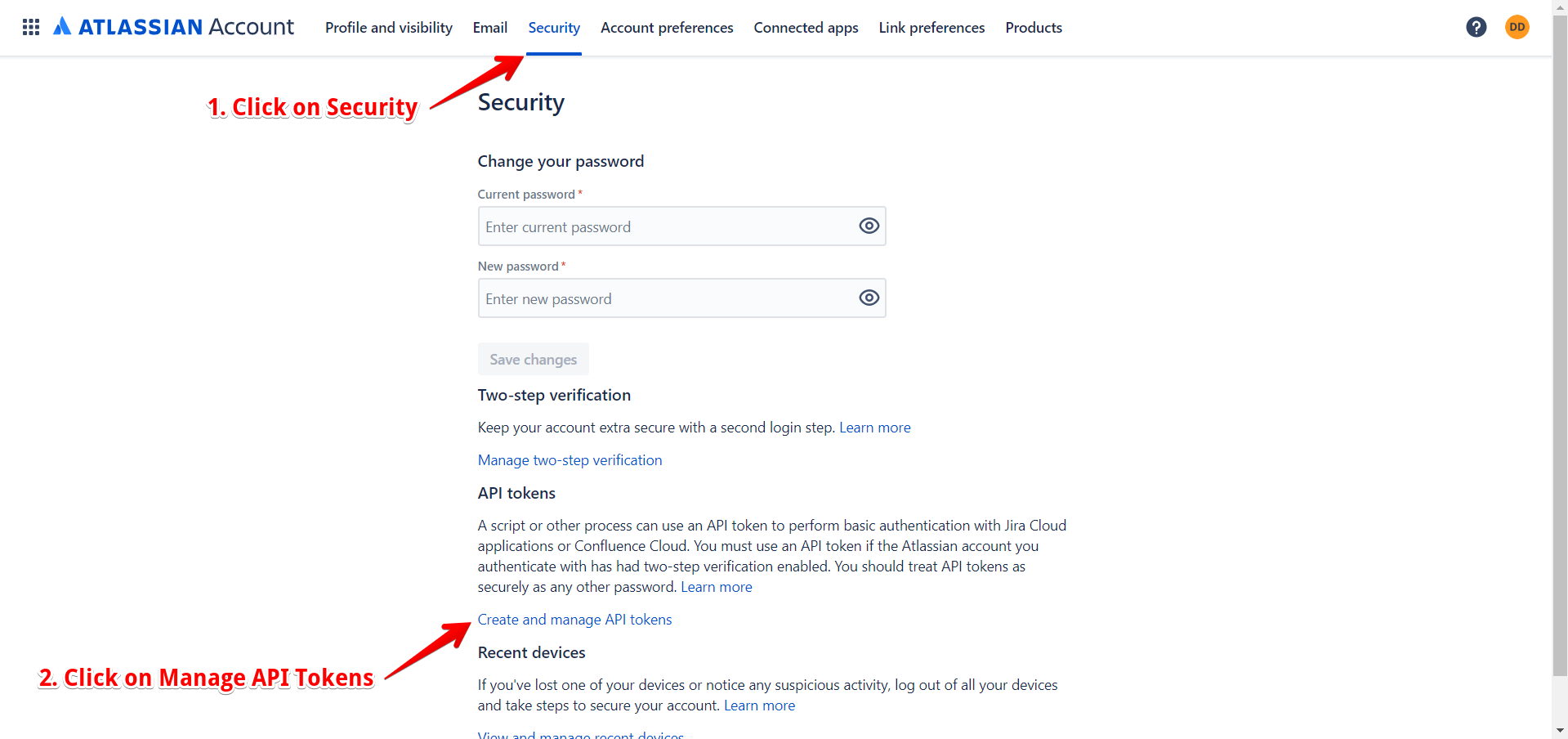This screenshot has height=739, width=1568.
Task: Open Learn more about API tokens
Action: point(716,586)
